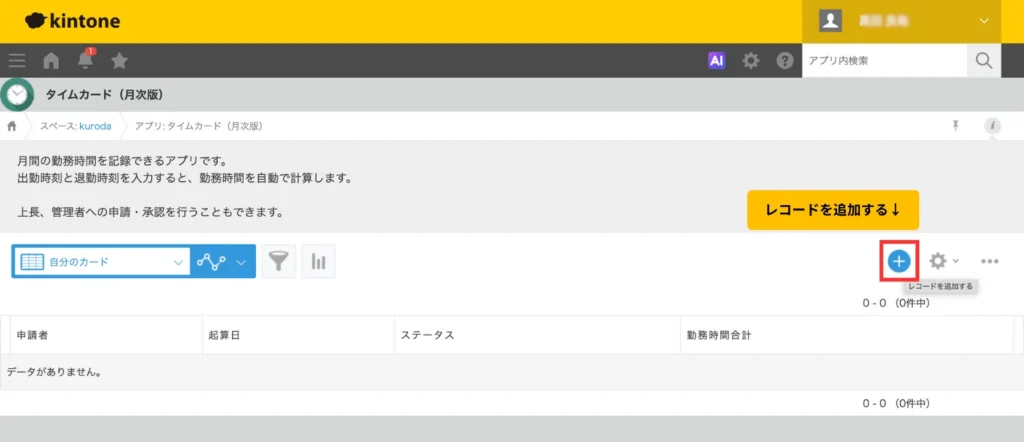Screen dimensions: 1024x442
Task: Open the notifications bell
Action: (86, 61)
